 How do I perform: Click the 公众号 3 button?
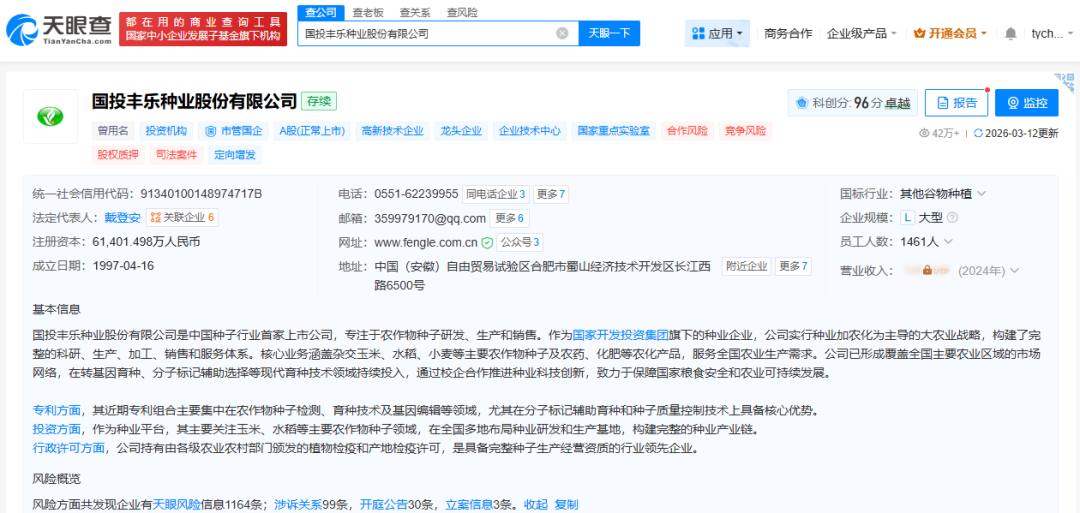pyautogui.click(x=519, y=242)
